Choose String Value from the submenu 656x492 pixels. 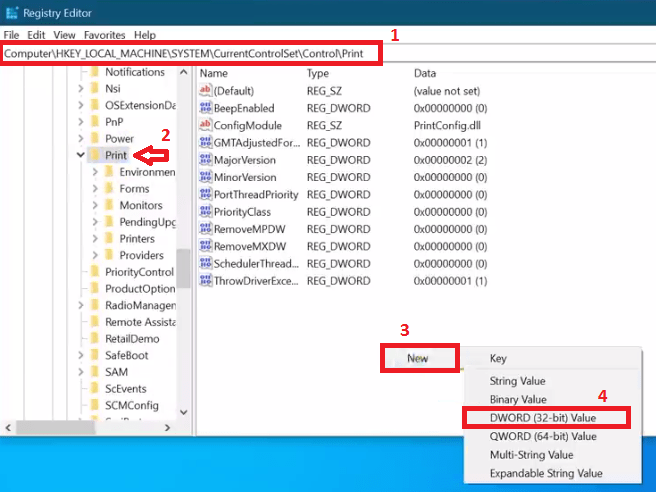pyautogui.click(x=552, y=381)
